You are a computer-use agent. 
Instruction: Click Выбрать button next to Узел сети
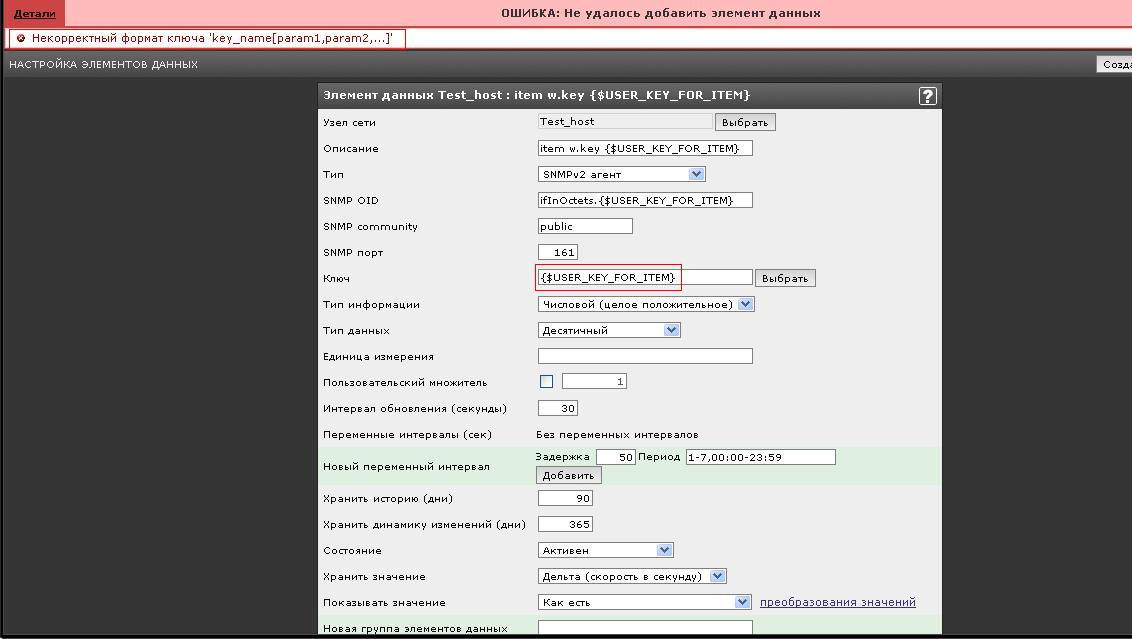point(745,122)
